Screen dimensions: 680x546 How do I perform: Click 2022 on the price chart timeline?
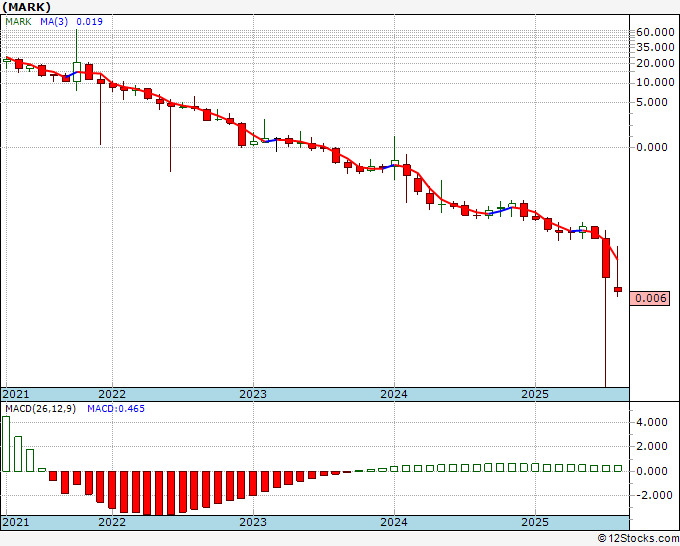112,394
